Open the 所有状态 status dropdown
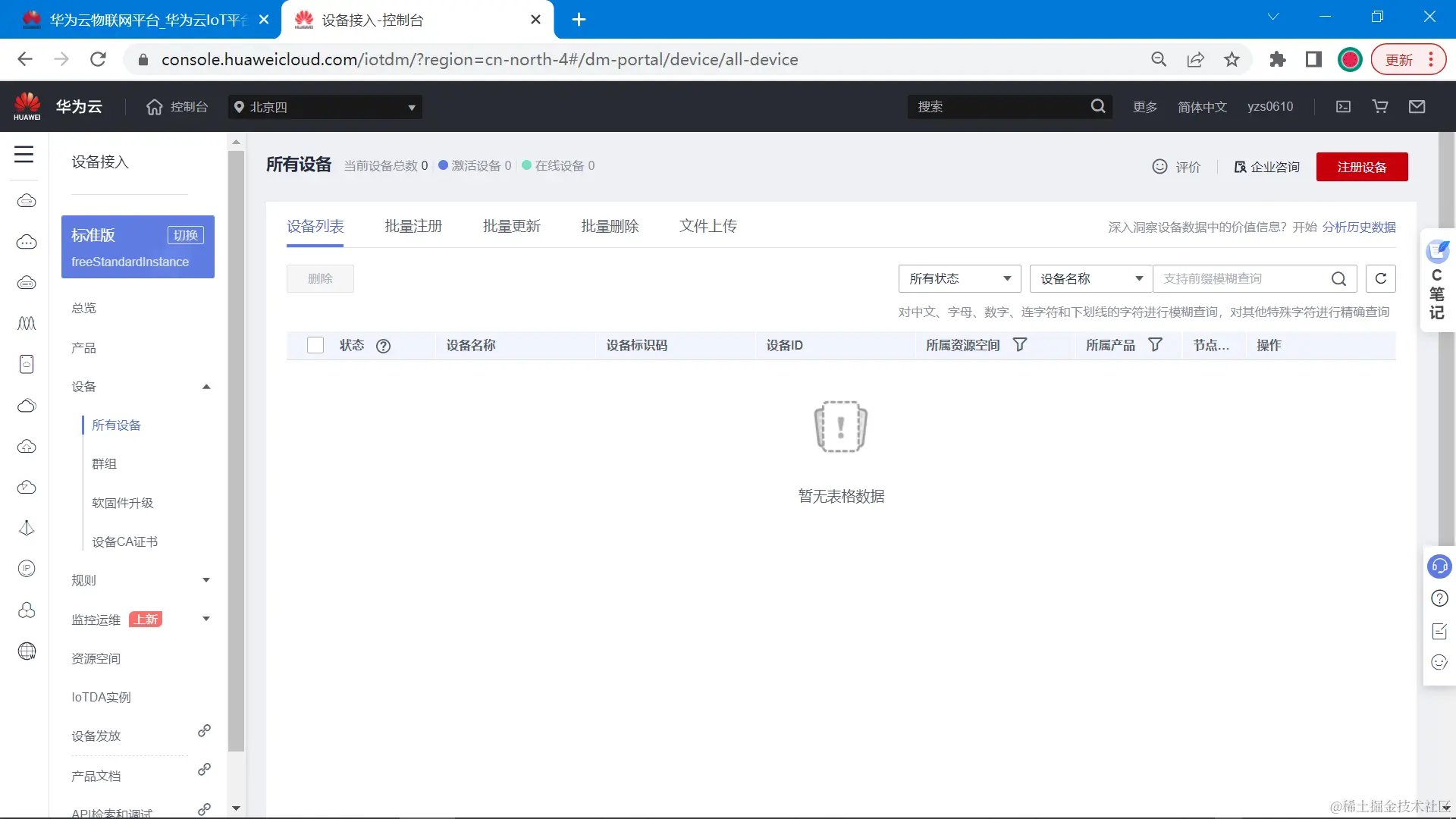 pos(959,278)
